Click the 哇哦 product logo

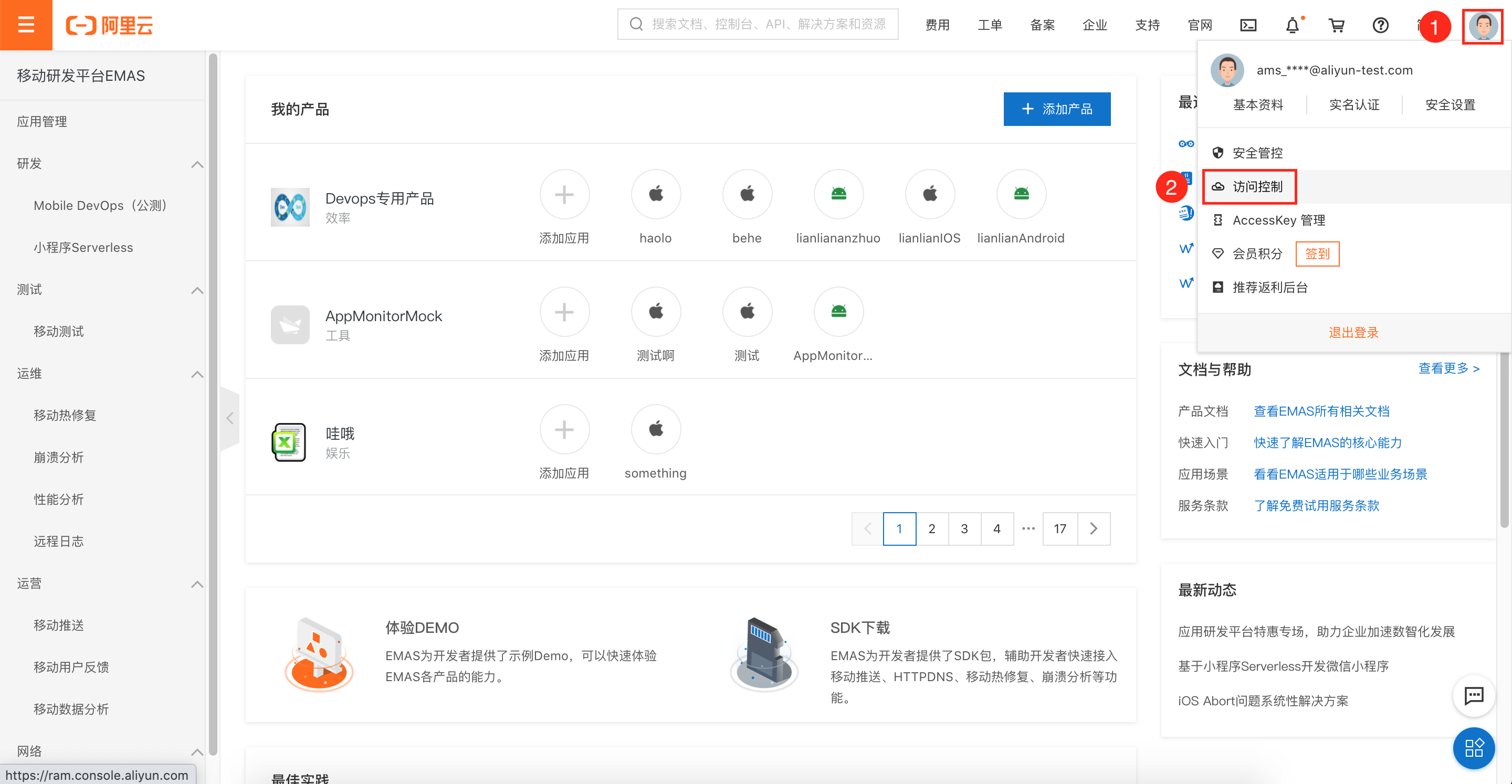(290, 442)
